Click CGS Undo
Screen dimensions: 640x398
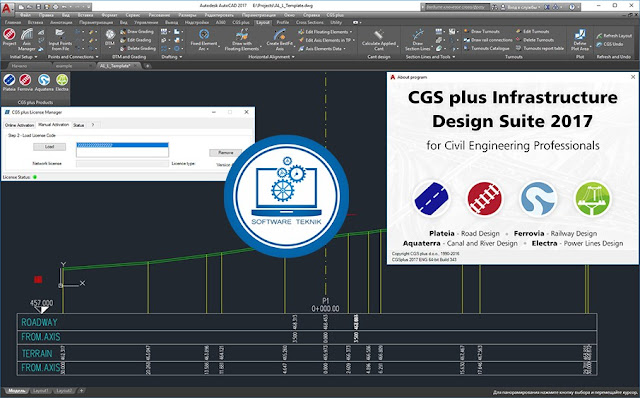609,44
